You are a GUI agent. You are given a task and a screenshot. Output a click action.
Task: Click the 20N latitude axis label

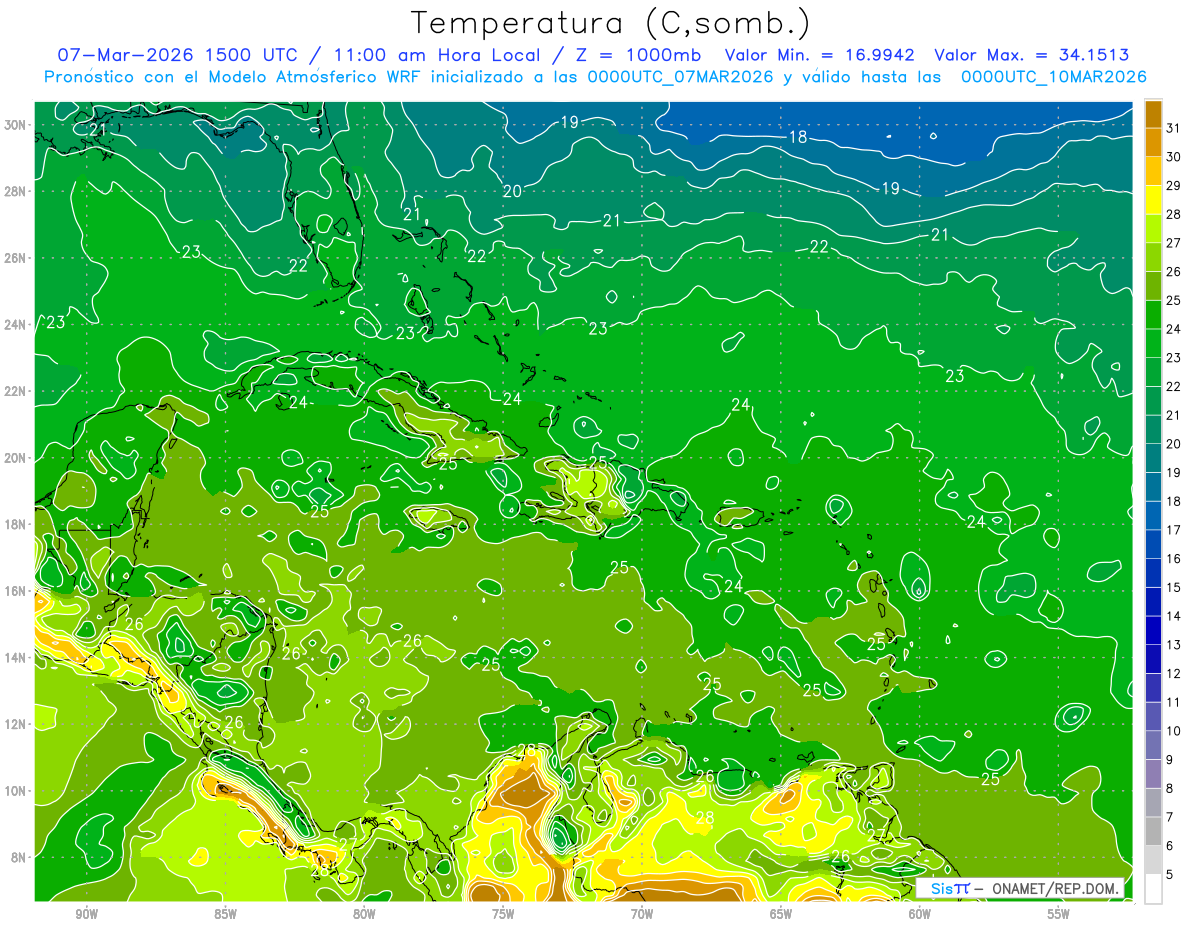15,458
